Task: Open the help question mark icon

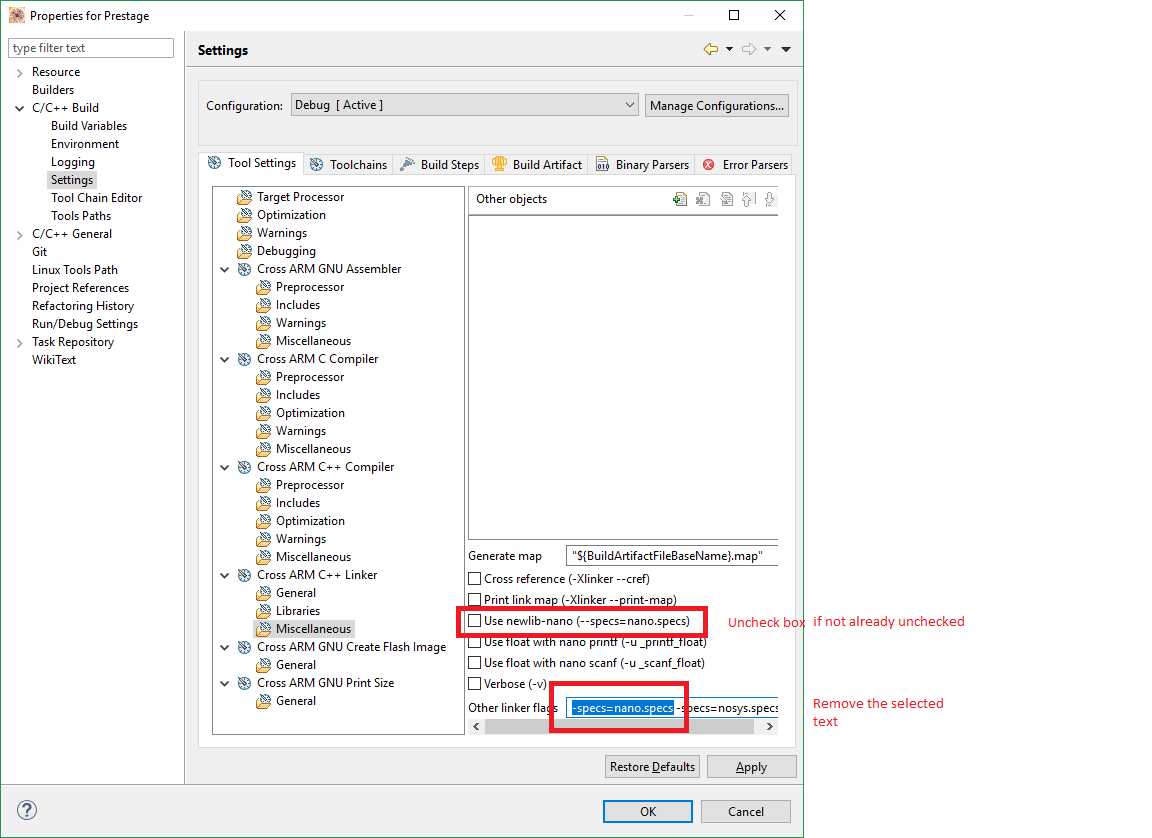Action: (26, 811)
